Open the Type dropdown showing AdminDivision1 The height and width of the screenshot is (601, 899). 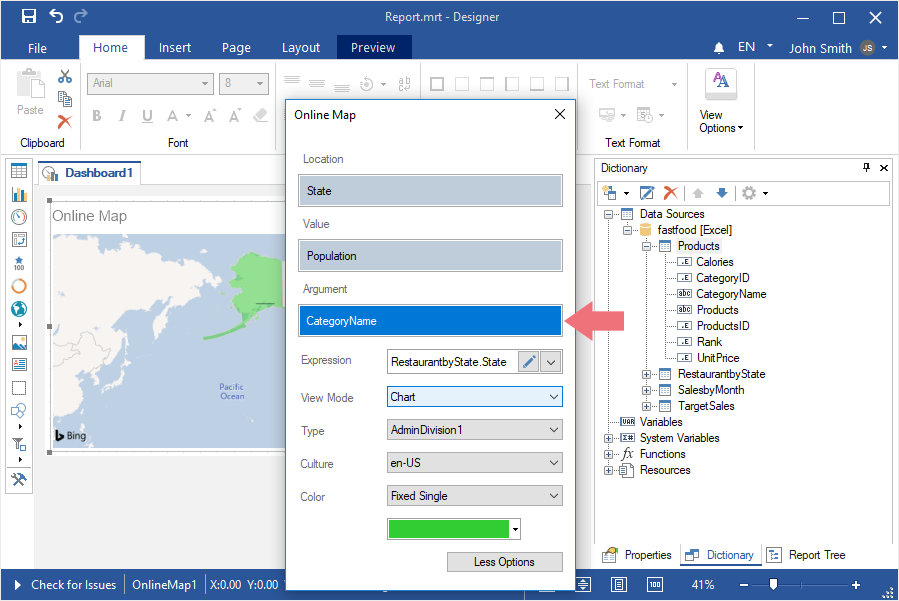coord(475,430)
